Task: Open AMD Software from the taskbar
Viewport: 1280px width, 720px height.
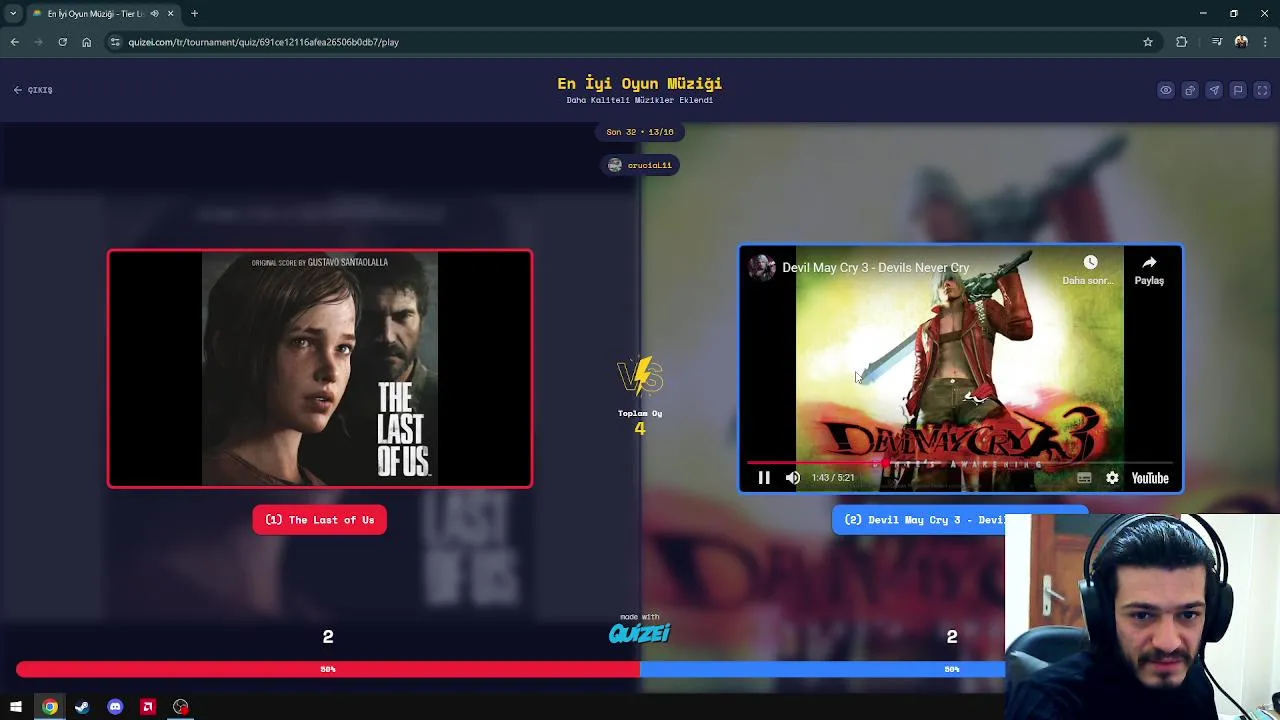Action: [x=148, y=707]
